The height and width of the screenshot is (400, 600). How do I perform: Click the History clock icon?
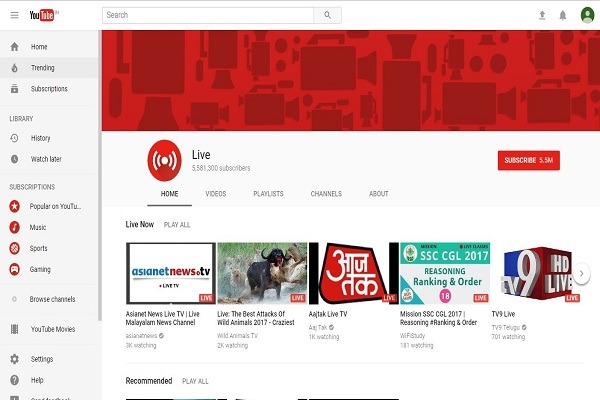pyautogui.click(x=15, y=138)
